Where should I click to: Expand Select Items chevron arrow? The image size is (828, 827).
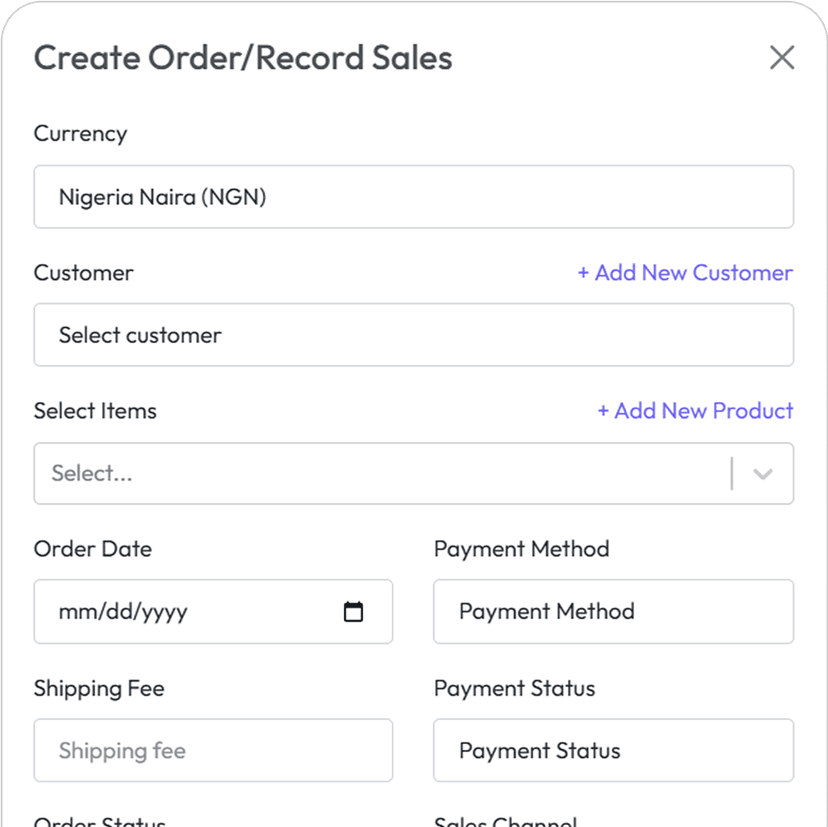763,474
